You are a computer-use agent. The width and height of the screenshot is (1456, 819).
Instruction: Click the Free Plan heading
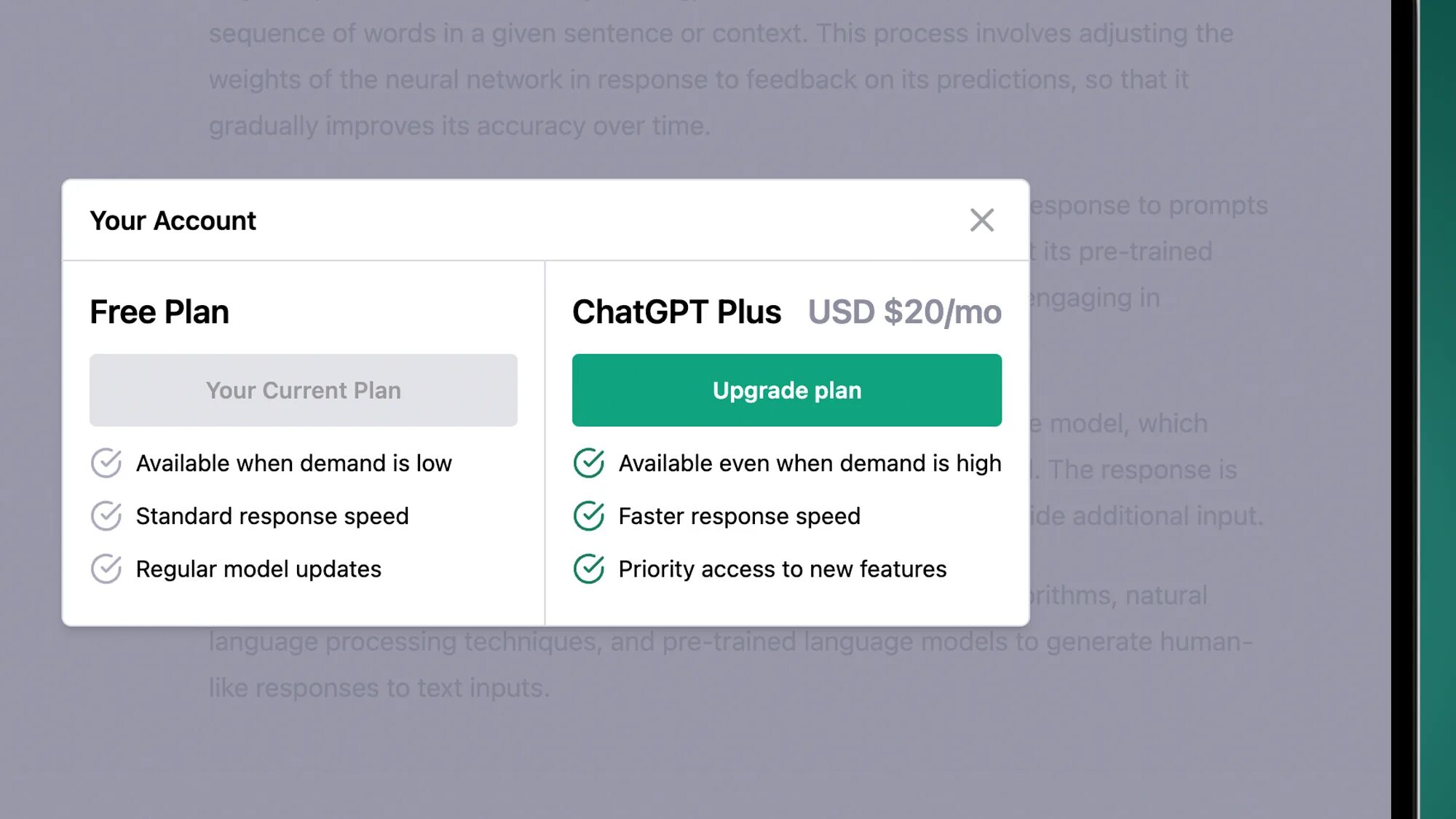point(159,312)
